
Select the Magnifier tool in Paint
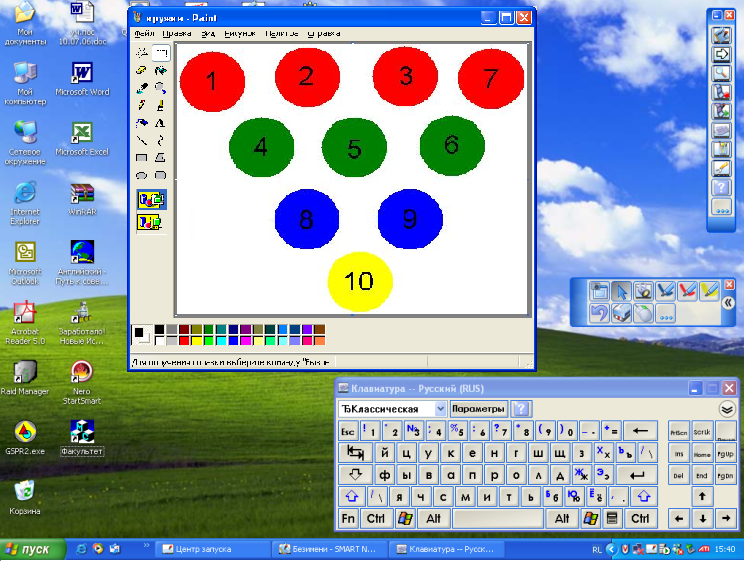point(160,88)
